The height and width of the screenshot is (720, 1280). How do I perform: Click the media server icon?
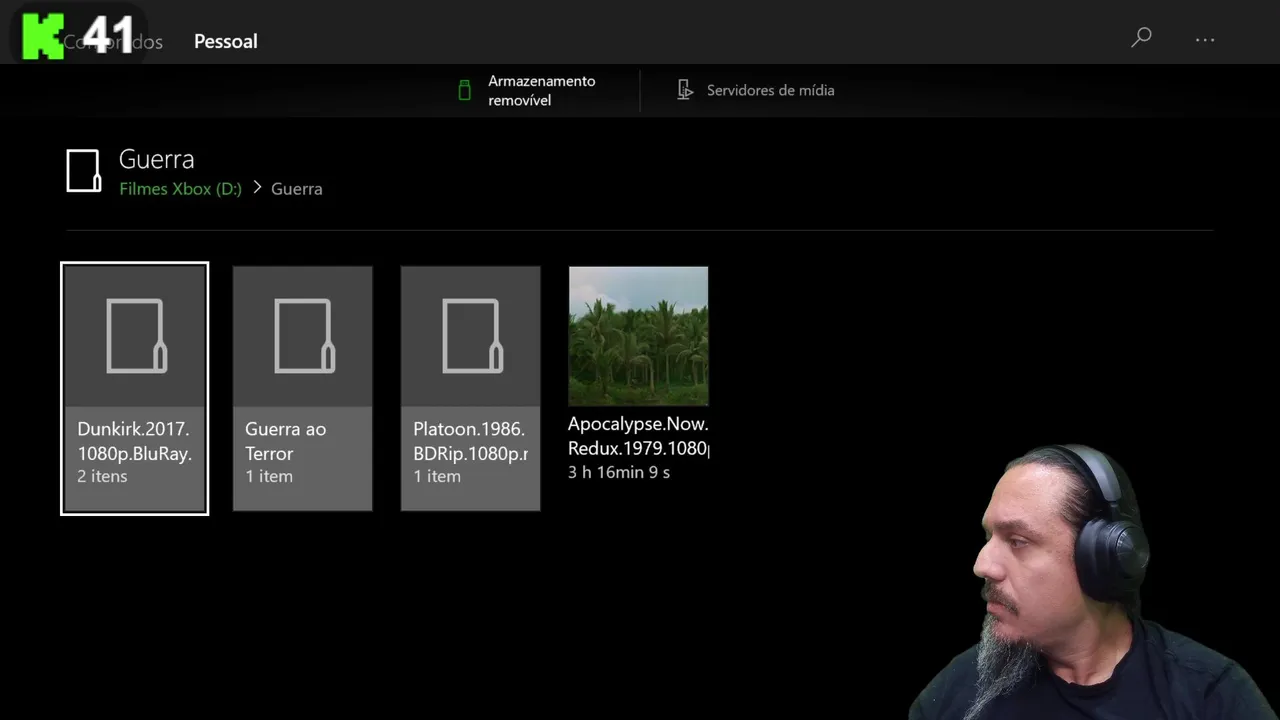coord(685,90)
